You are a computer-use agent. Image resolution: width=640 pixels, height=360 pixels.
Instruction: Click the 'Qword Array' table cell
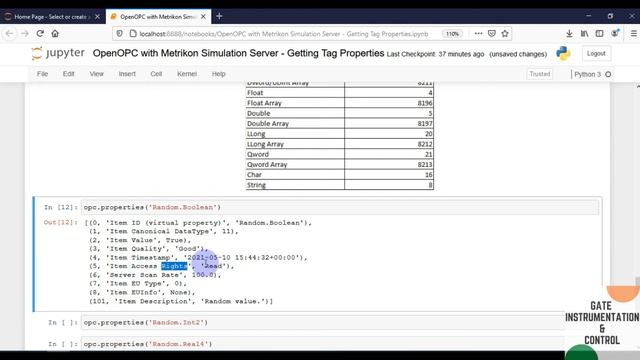[295, 164]
